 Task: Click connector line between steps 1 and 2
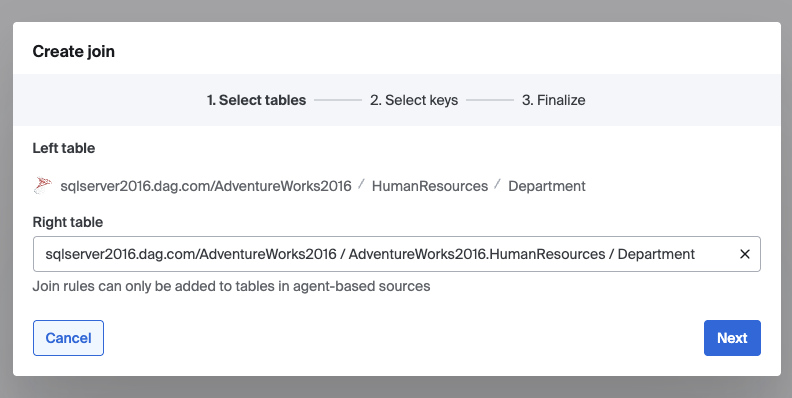click(338, 100)
